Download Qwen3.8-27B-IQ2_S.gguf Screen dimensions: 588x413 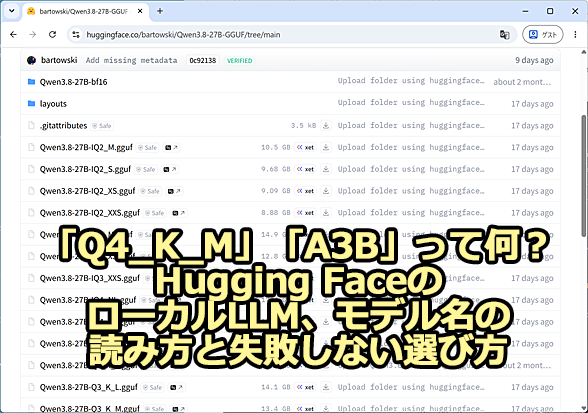pos(326,169)
